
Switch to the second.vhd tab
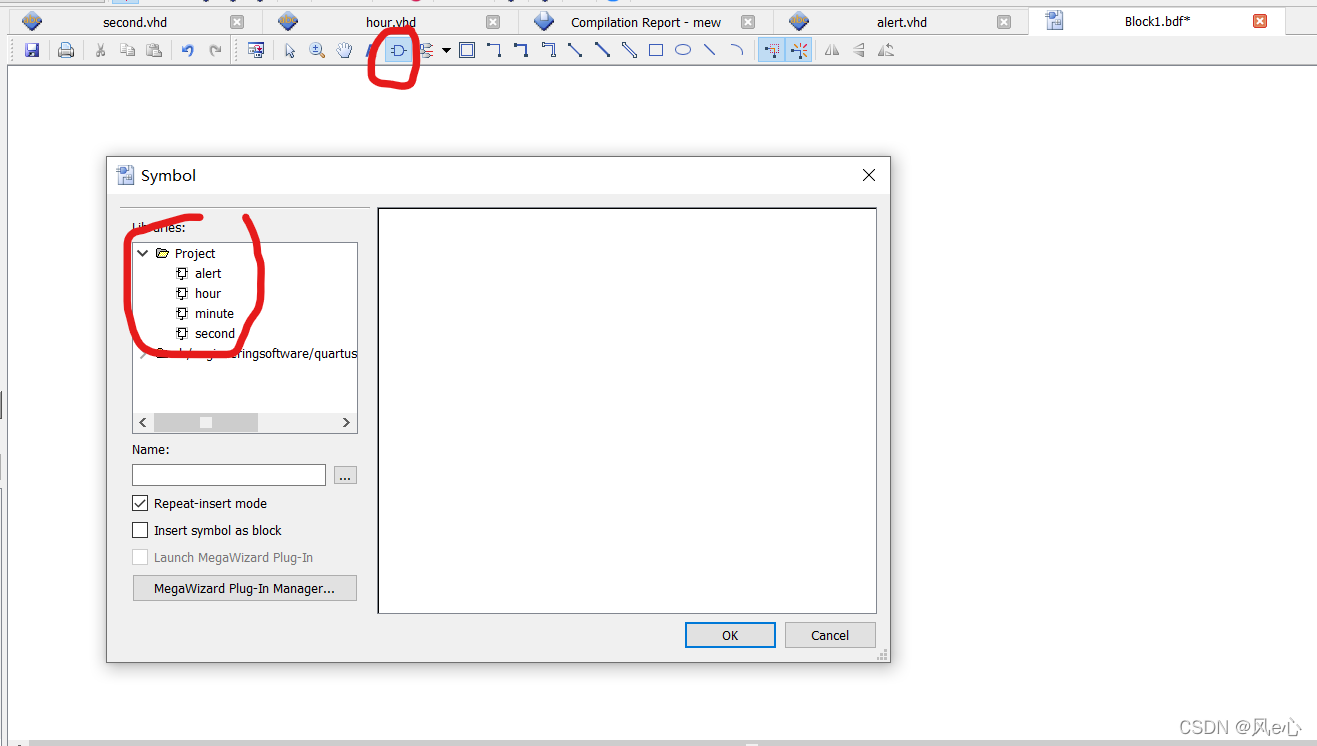(135, 22)
